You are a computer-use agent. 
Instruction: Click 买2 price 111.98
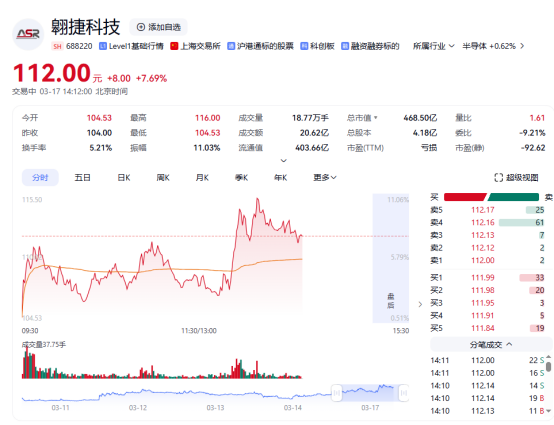[x=483, y=290]
